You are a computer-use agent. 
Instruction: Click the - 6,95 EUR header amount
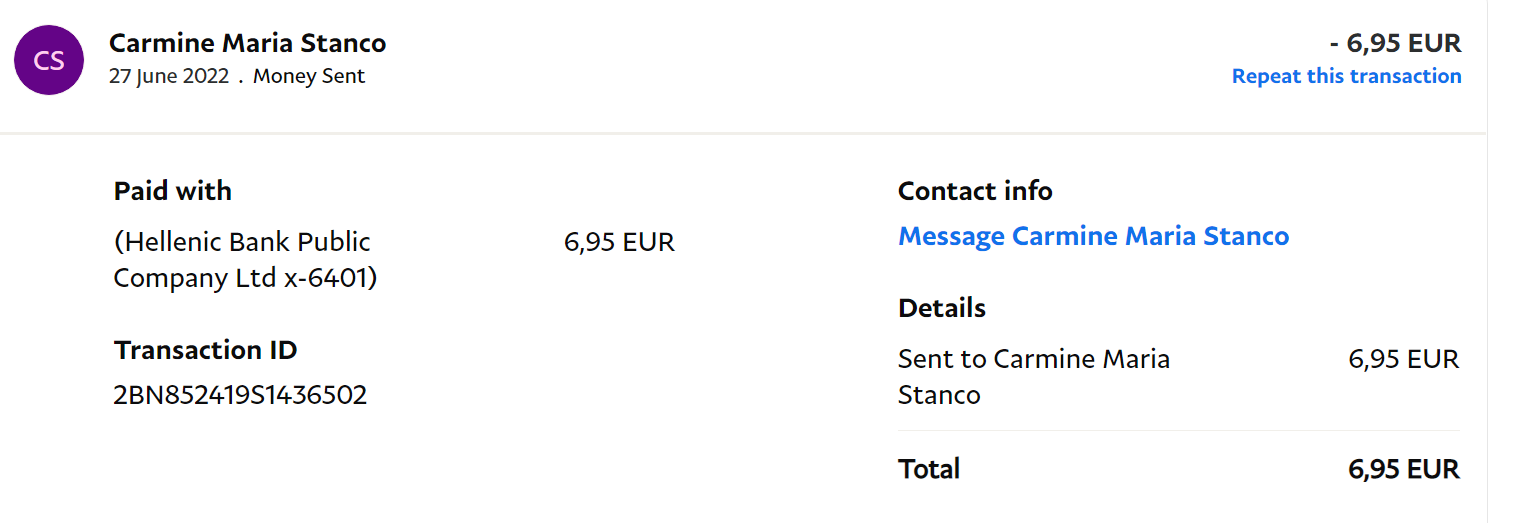1395,43
